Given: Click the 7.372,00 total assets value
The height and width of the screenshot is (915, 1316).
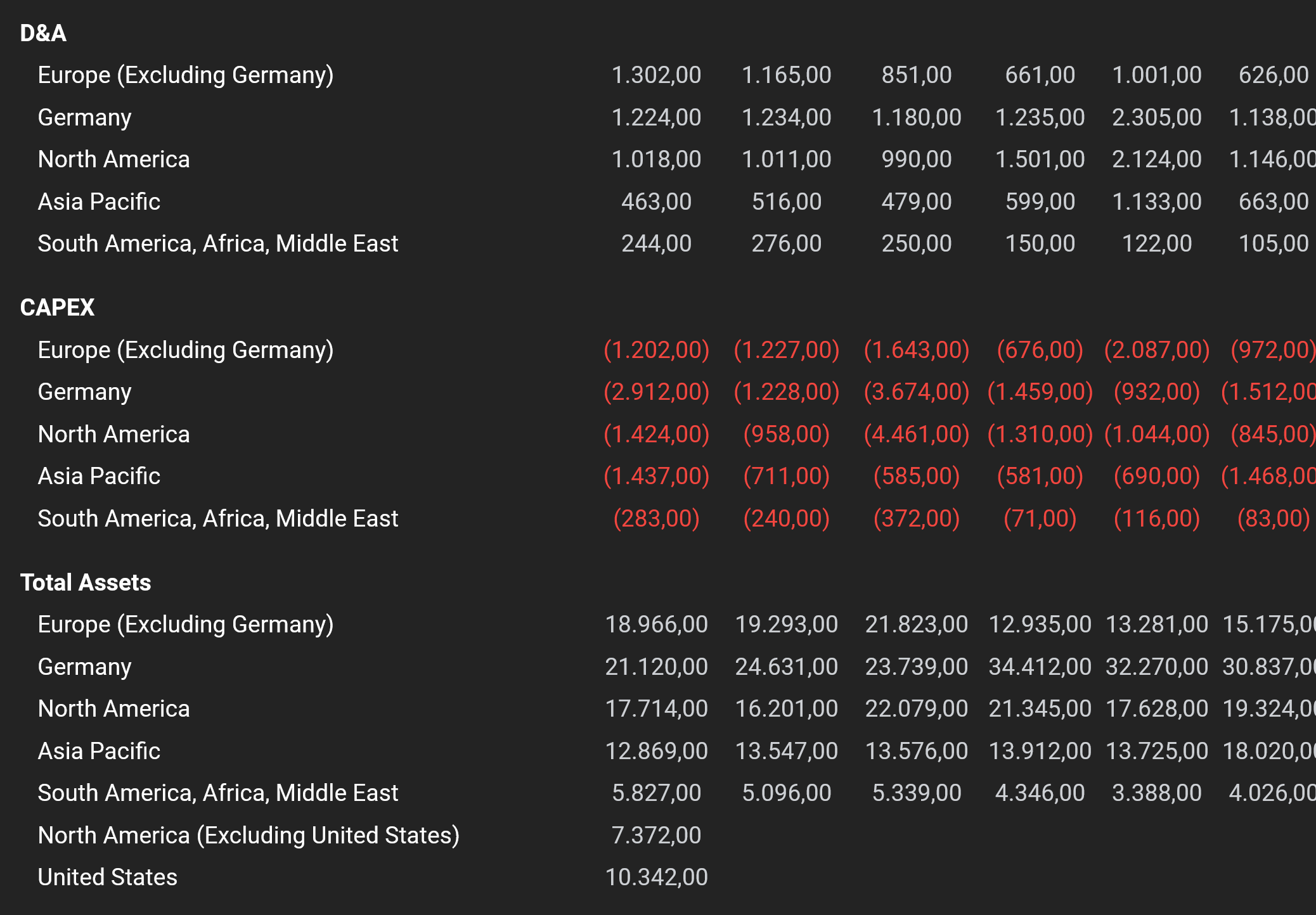Looking at the screenshot, I should [x=656, y=835].
